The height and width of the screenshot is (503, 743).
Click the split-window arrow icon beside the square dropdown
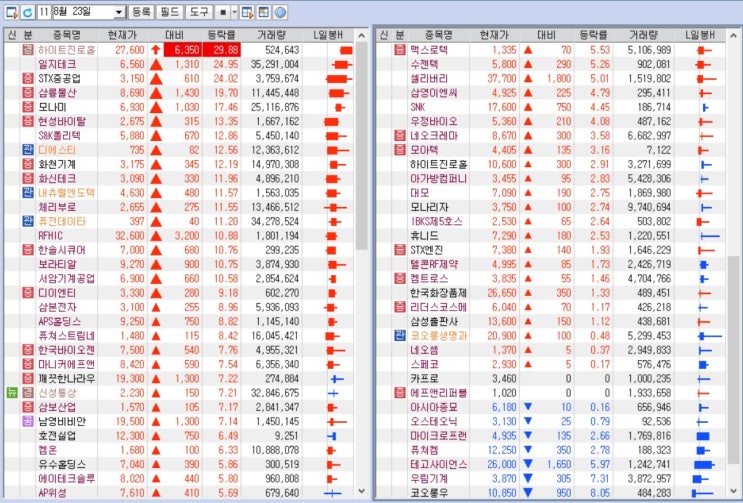pyautogui.click(x=247, y=12)
